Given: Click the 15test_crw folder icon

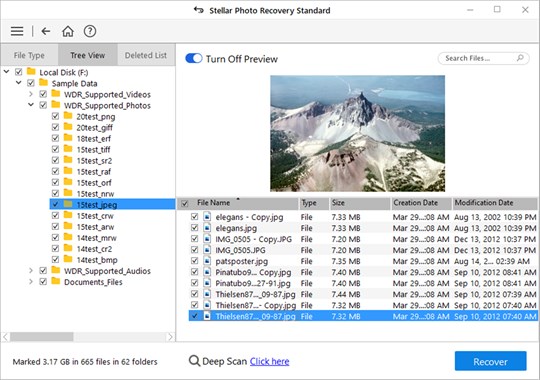Looking at the screenshot, I should [68, 215].
